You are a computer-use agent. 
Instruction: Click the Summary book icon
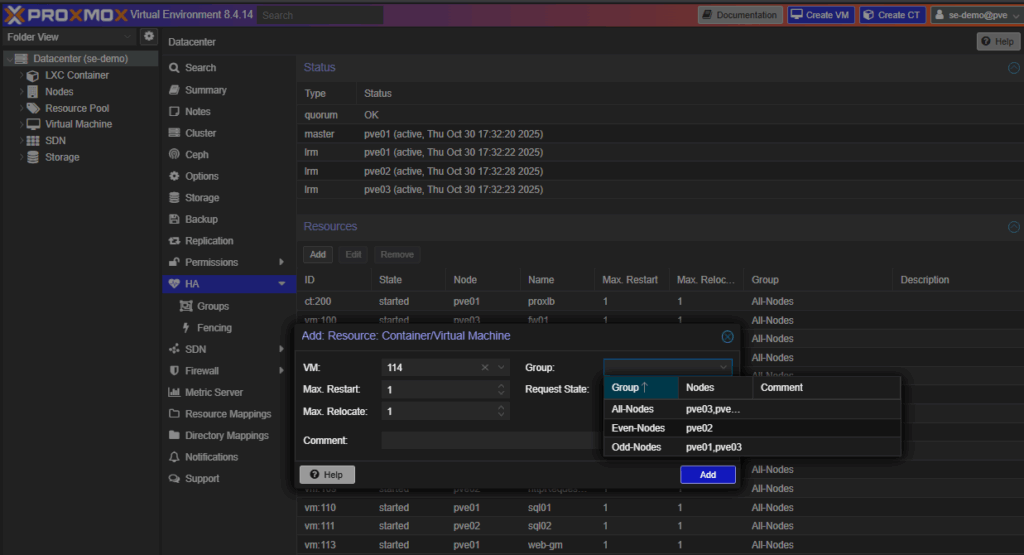(x=174, y=90)
